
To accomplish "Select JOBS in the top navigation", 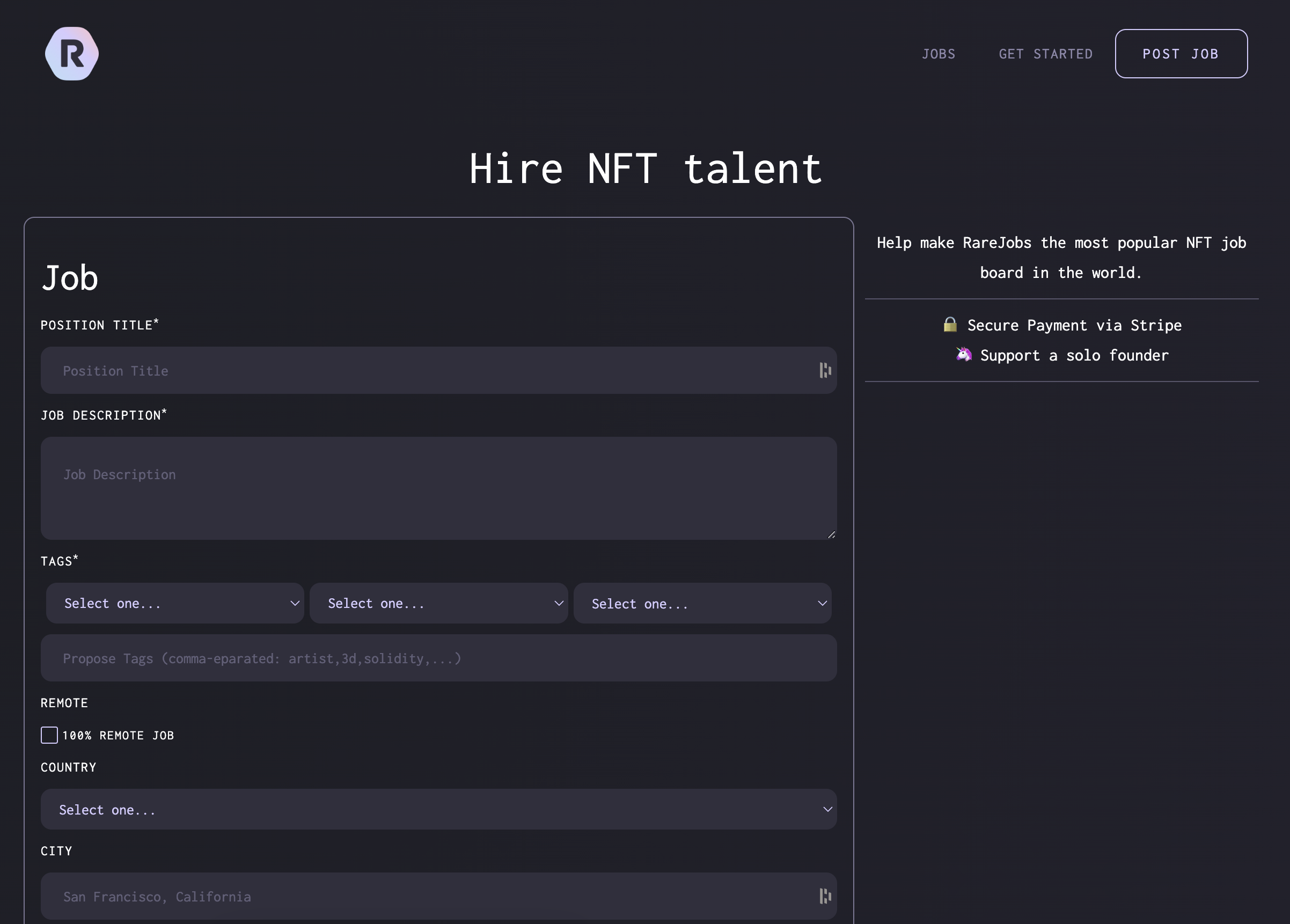I will 939,54.
